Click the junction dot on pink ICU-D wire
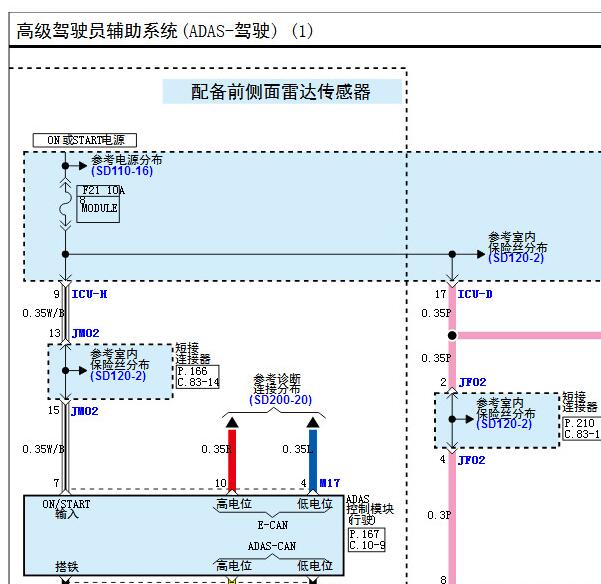601x584 pixels. click(452, 335)
